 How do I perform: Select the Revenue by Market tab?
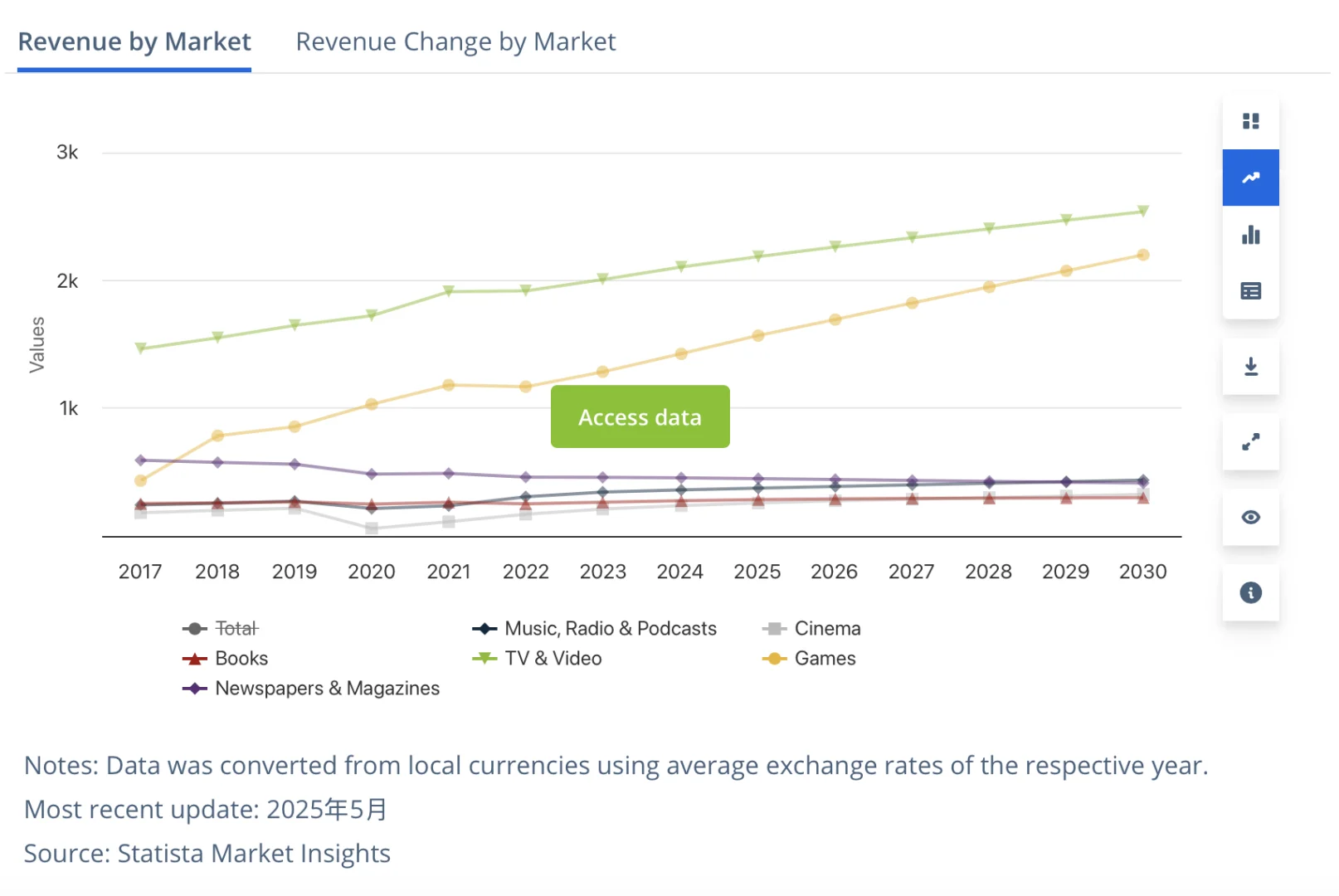[x=134, y=41]
